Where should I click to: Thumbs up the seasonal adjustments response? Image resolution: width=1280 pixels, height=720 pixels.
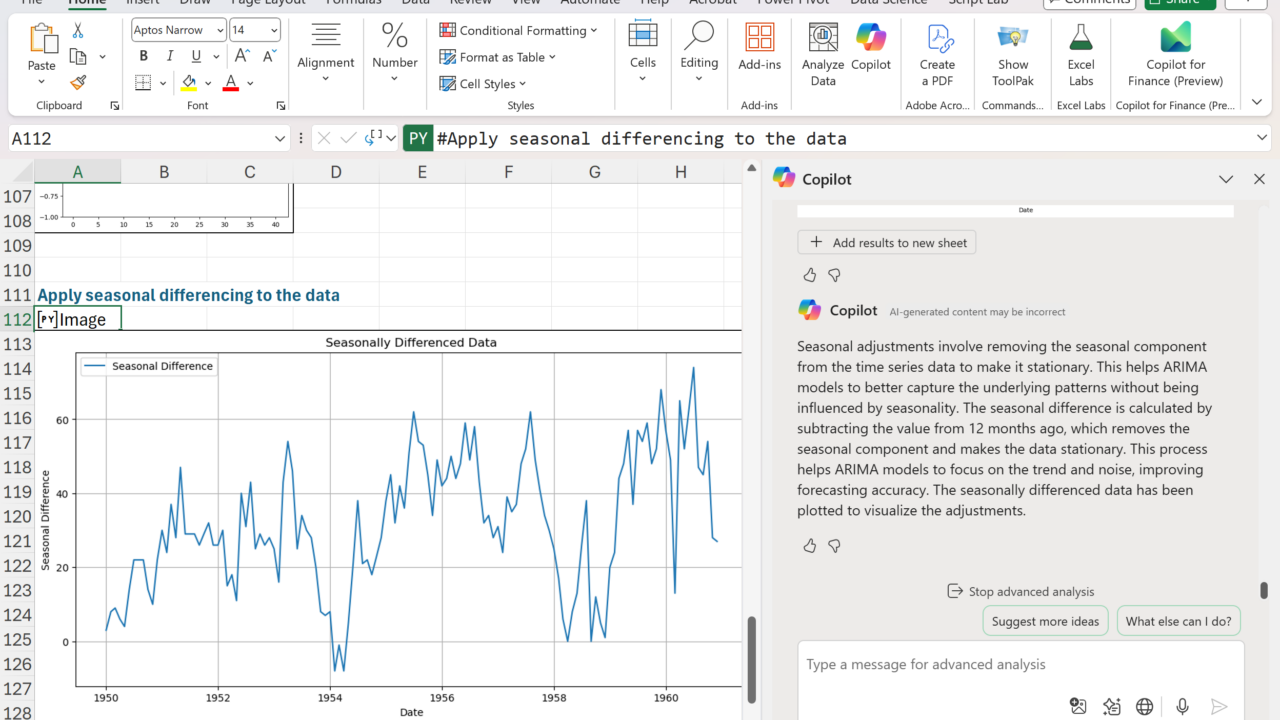(x=810, y=546)
